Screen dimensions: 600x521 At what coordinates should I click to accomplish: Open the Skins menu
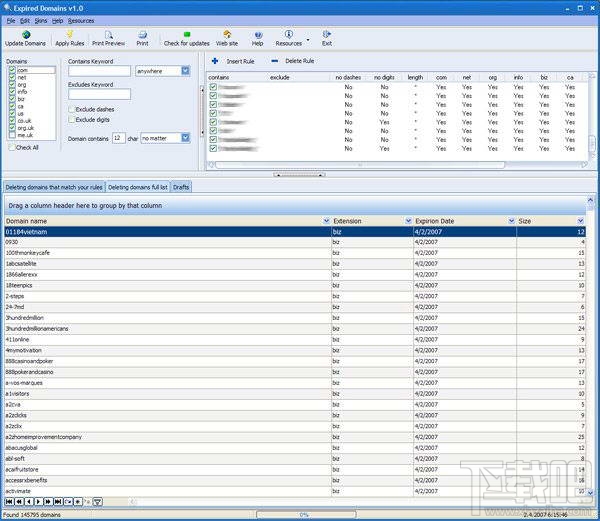click(x=40, y=20)
